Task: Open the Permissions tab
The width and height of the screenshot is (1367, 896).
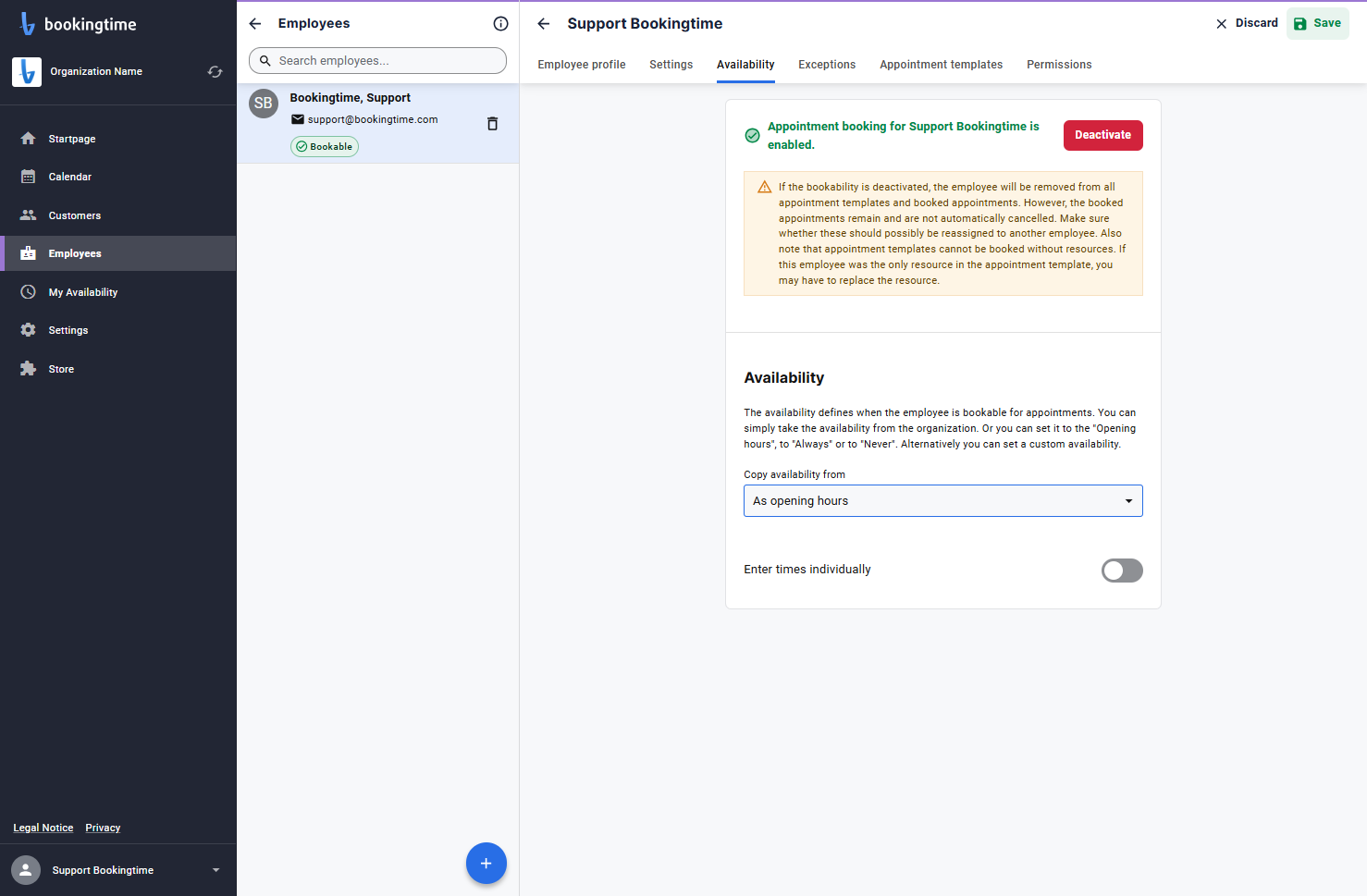Action: point(1059,65)
